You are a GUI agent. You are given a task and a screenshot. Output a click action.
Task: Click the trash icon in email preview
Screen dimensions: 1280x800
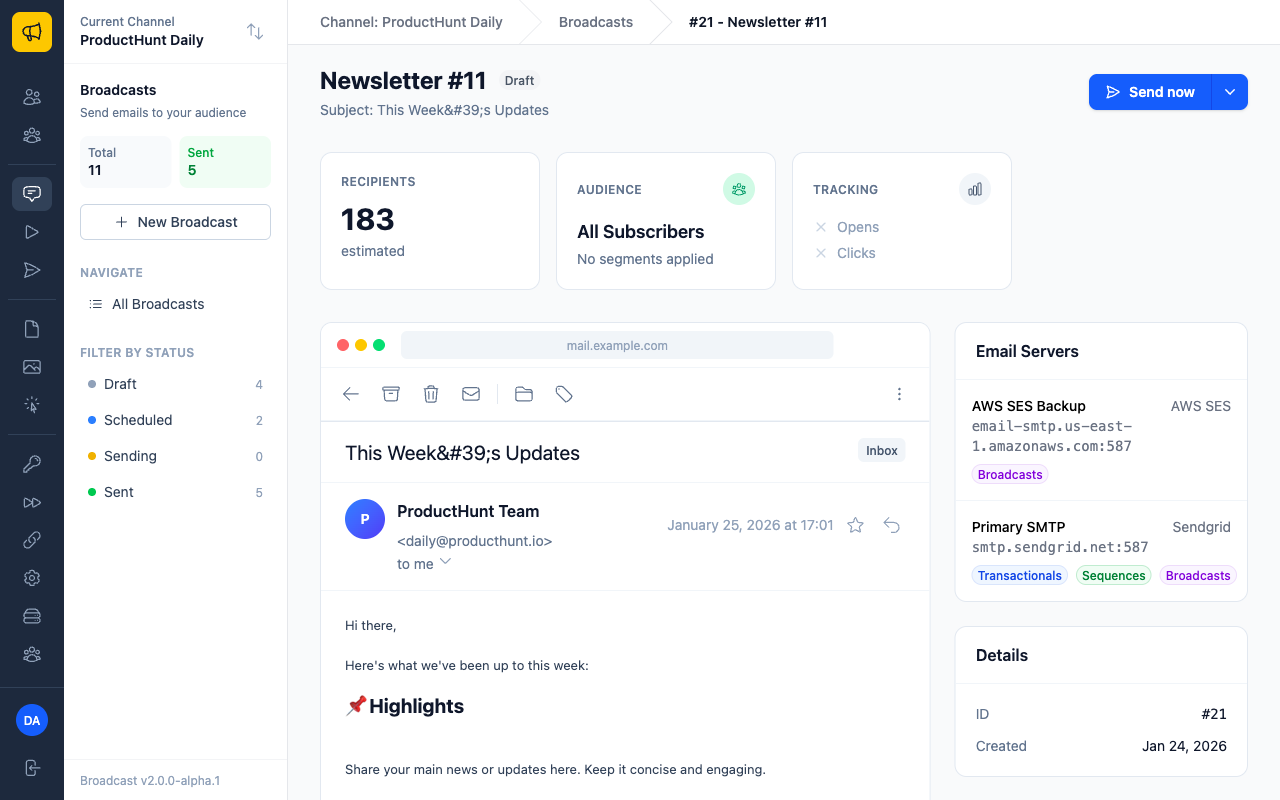tap(431, 394)
